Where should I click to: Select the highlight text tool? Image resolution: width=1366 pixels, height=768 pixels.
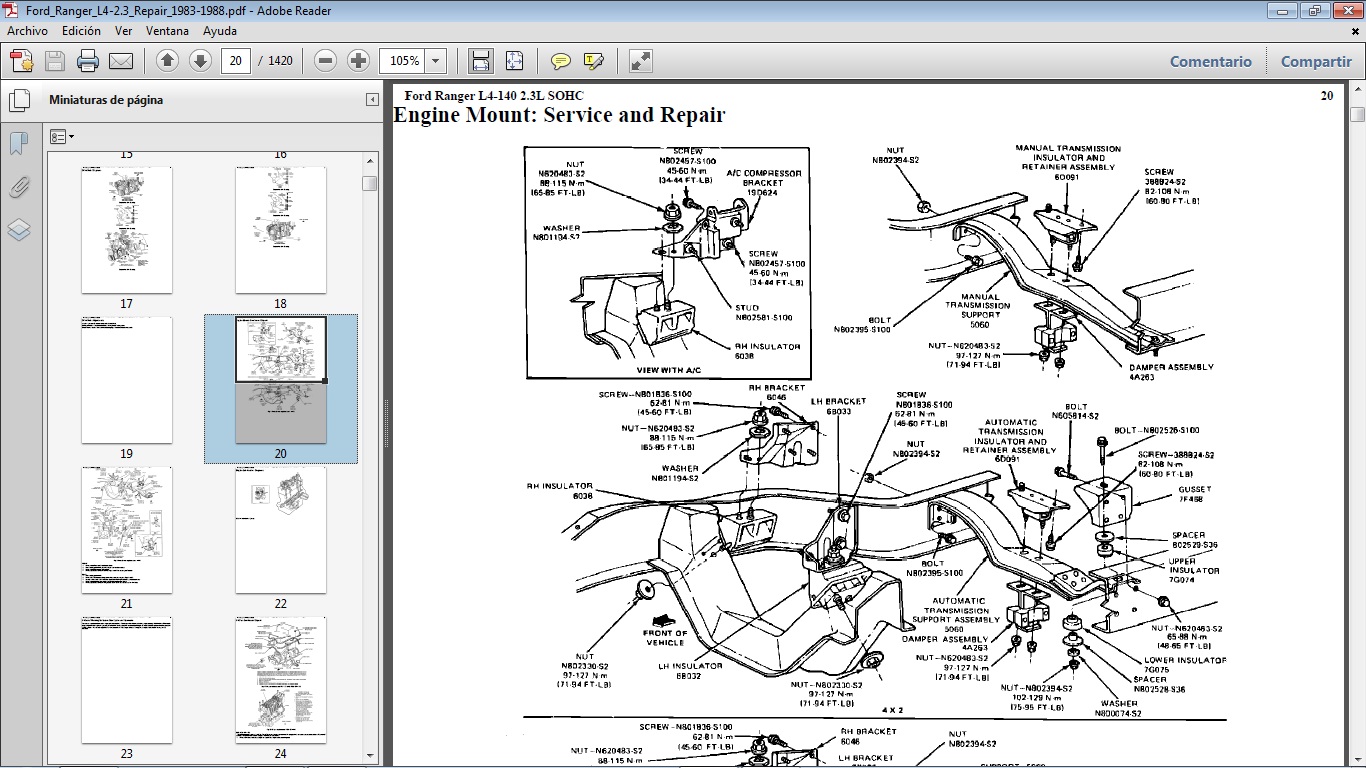point(594,61)
